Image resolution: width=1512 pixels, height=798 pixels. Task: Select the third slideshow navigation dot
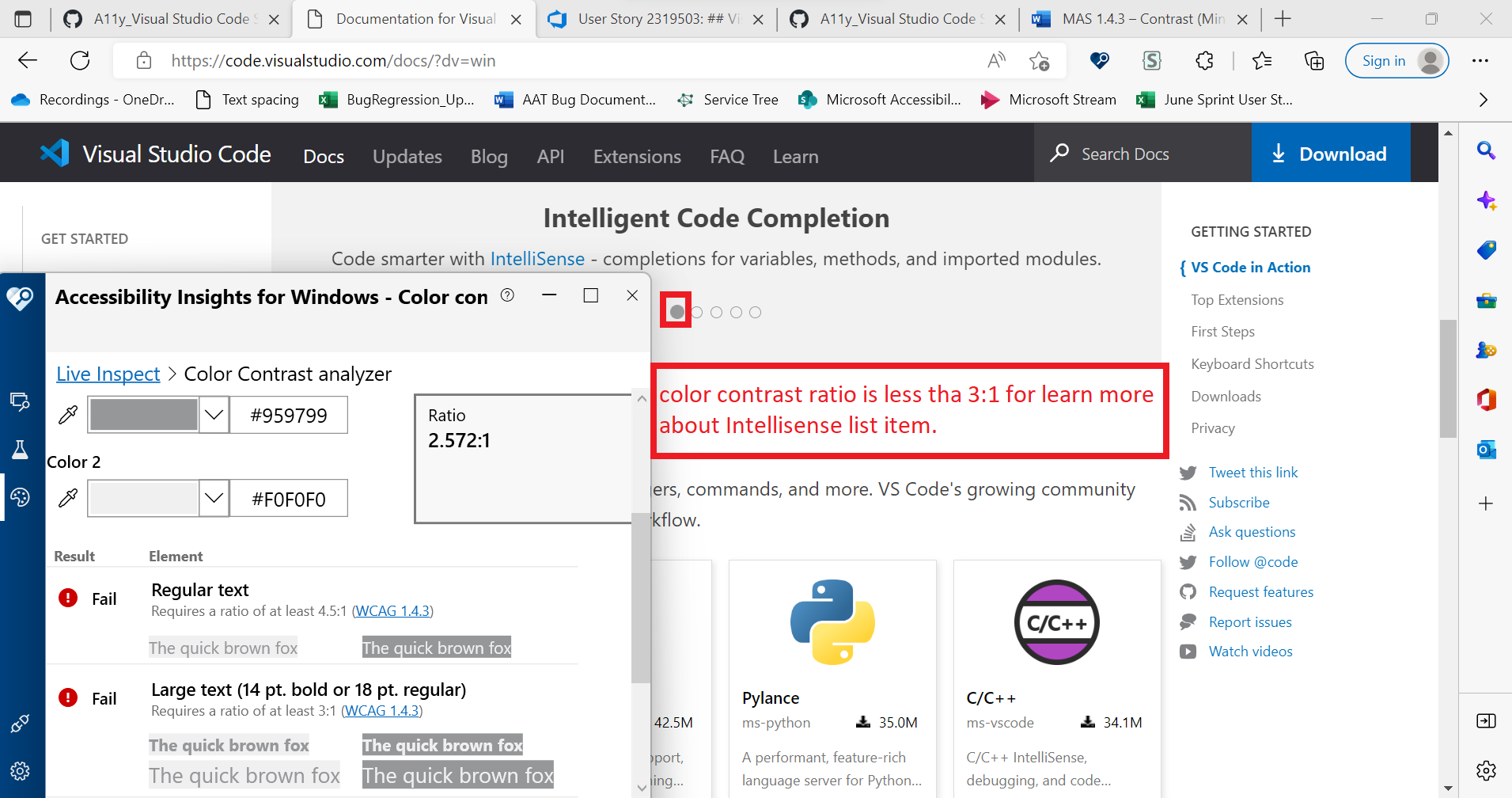(x=717, y=312)
